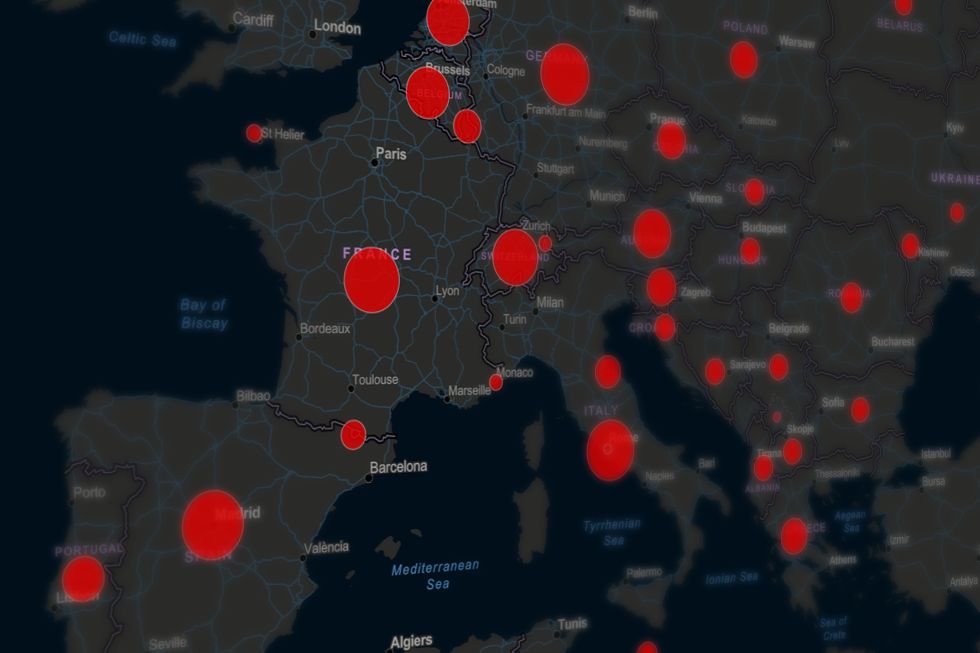Select the red marker over Switzerland

(515, 257)
